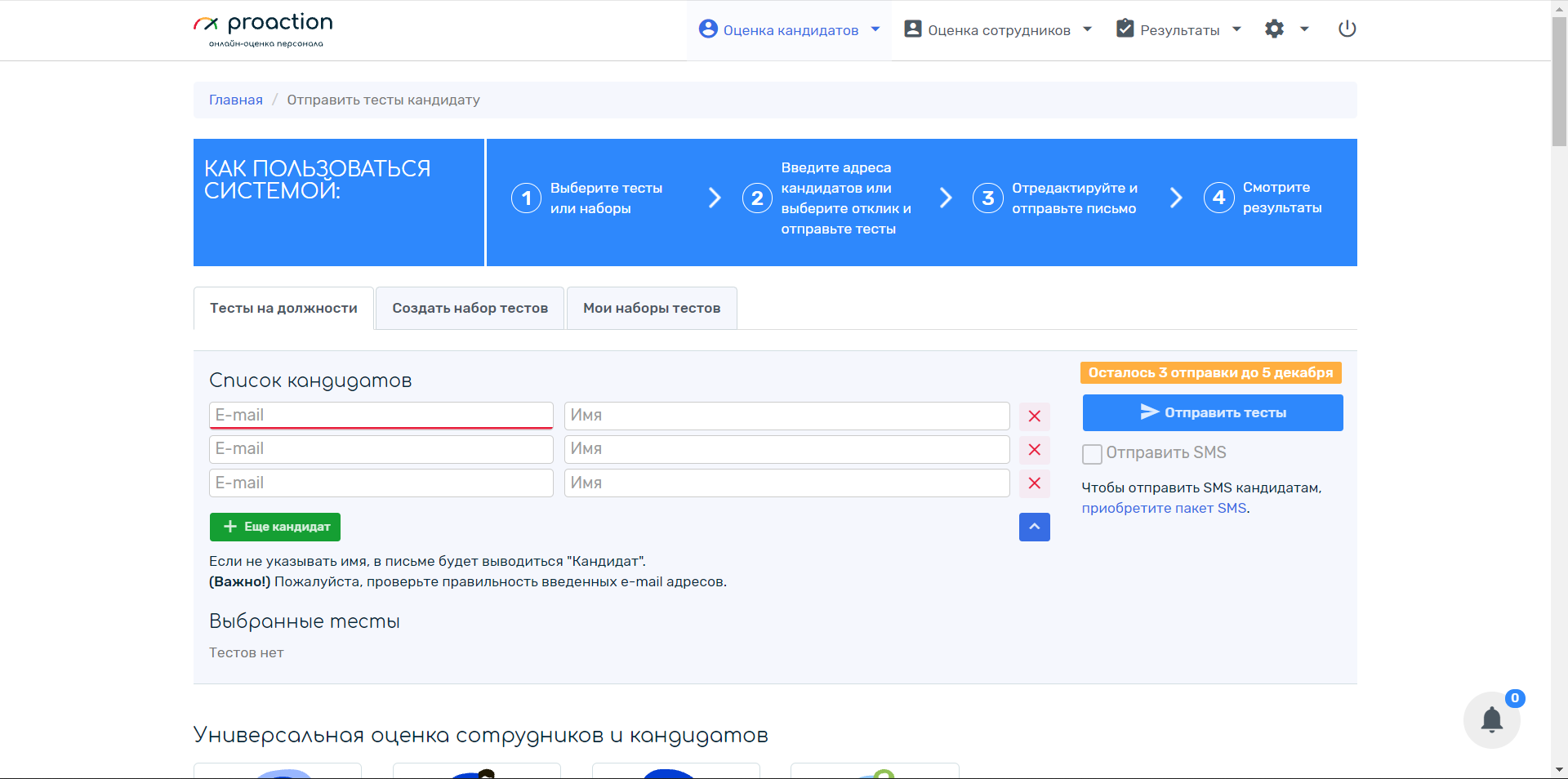Click the Выбранные тесты heading
Image resolution: width=1568 pixels, height=779 pixels.
[305, 621]
